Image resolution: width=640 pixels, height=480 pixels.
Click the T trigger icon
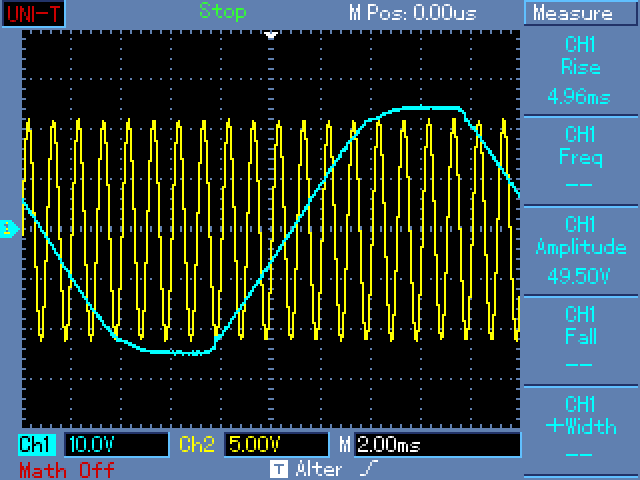pyautogui.click(x=279, y=469)
